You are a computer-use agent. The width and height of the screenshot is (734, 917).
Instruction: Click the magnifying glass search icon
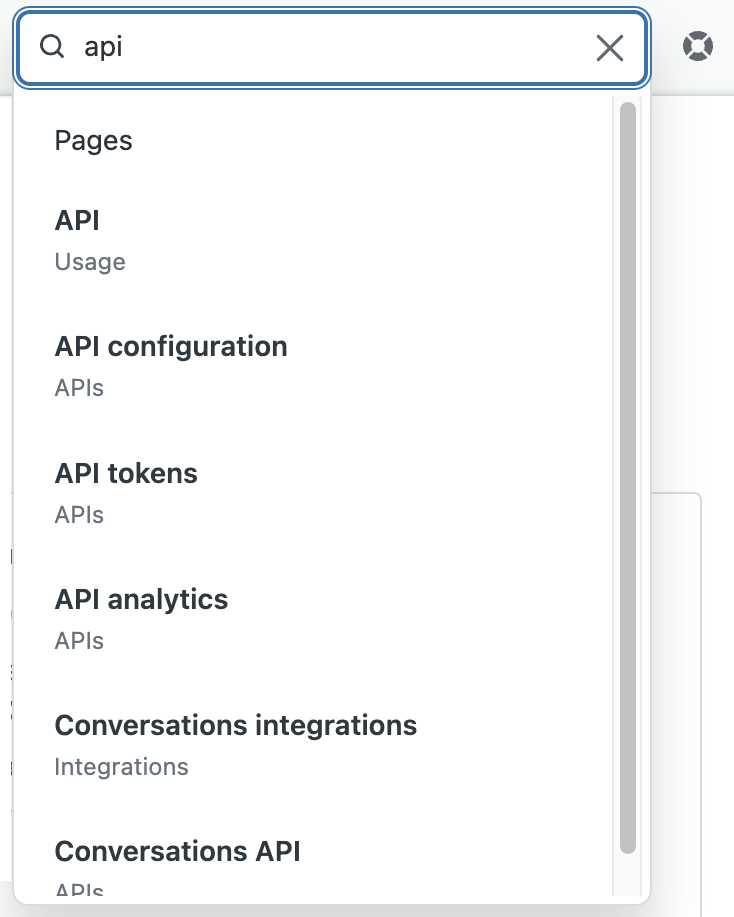pyautogui.click(x=51, y=46)
